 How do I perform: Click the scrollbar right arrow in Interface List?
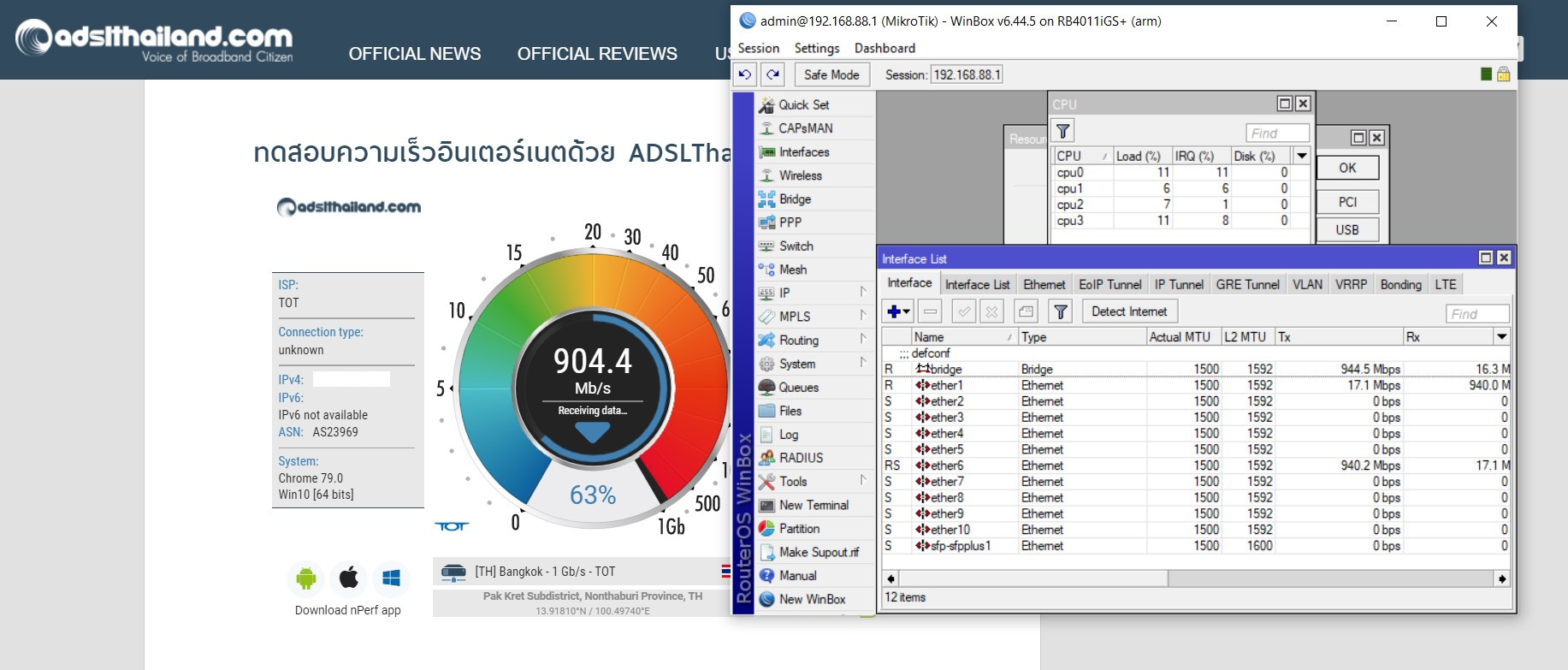coord(1502,578)
